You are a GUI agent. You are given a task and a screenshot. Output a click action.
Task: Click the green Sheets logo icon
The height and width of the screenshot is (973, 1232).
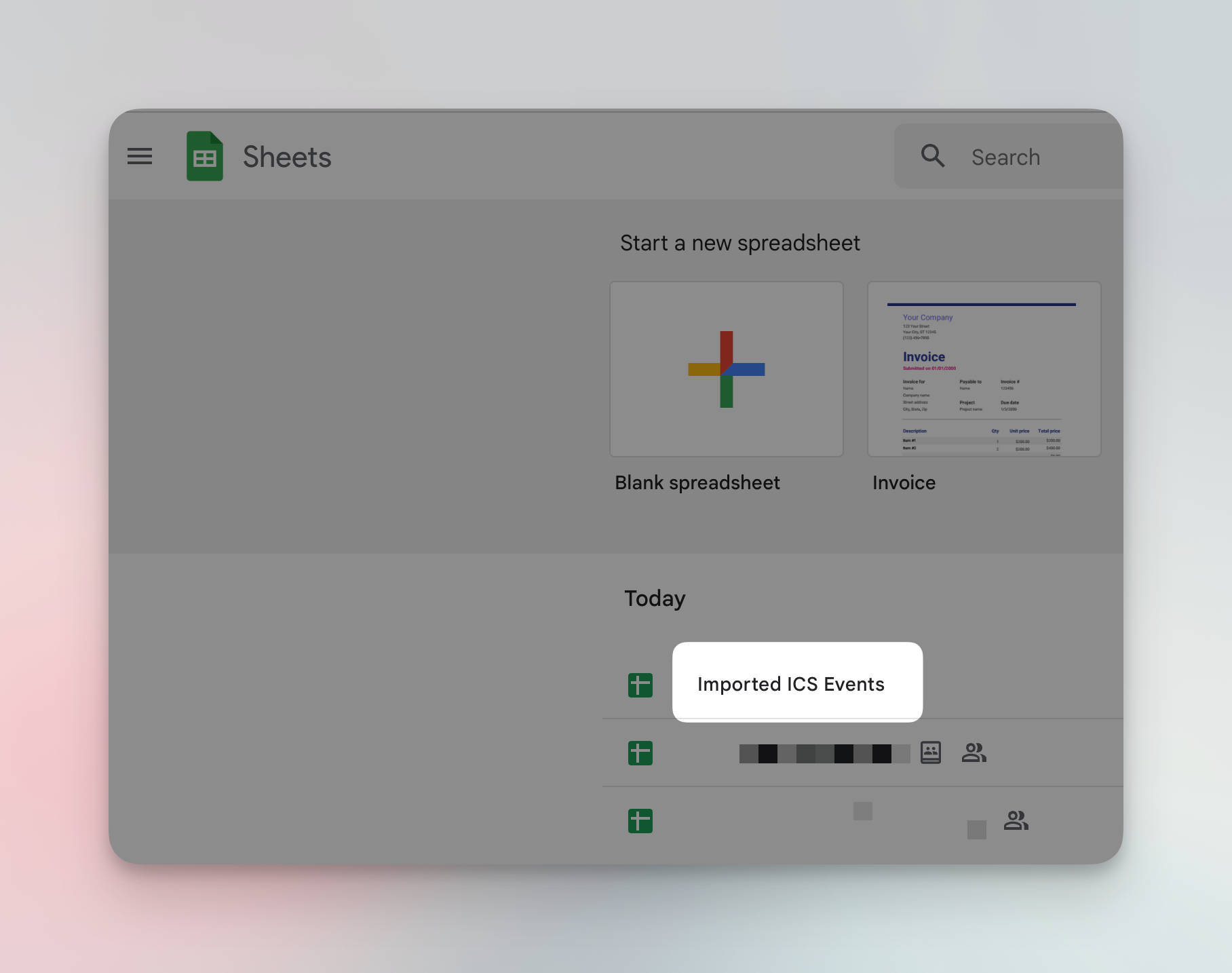pos(205,156)
